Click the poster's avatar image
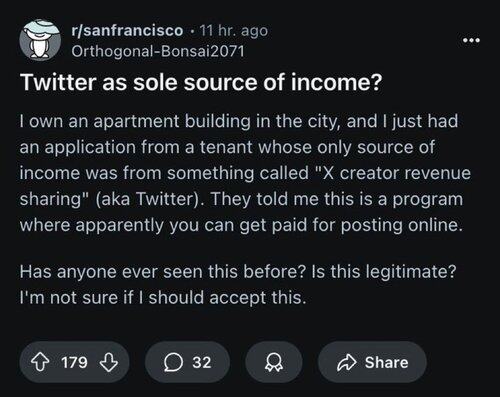 40,40
